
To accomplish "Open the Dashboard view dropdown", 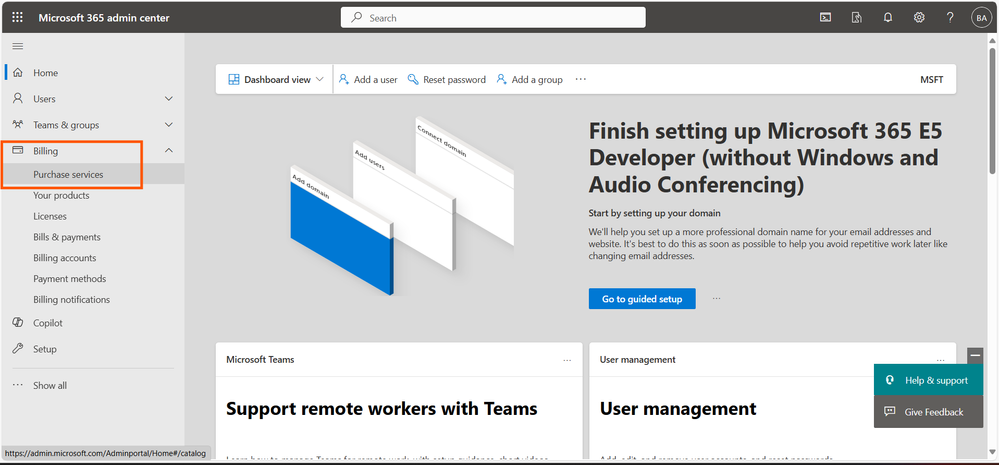I will [274, 79].
